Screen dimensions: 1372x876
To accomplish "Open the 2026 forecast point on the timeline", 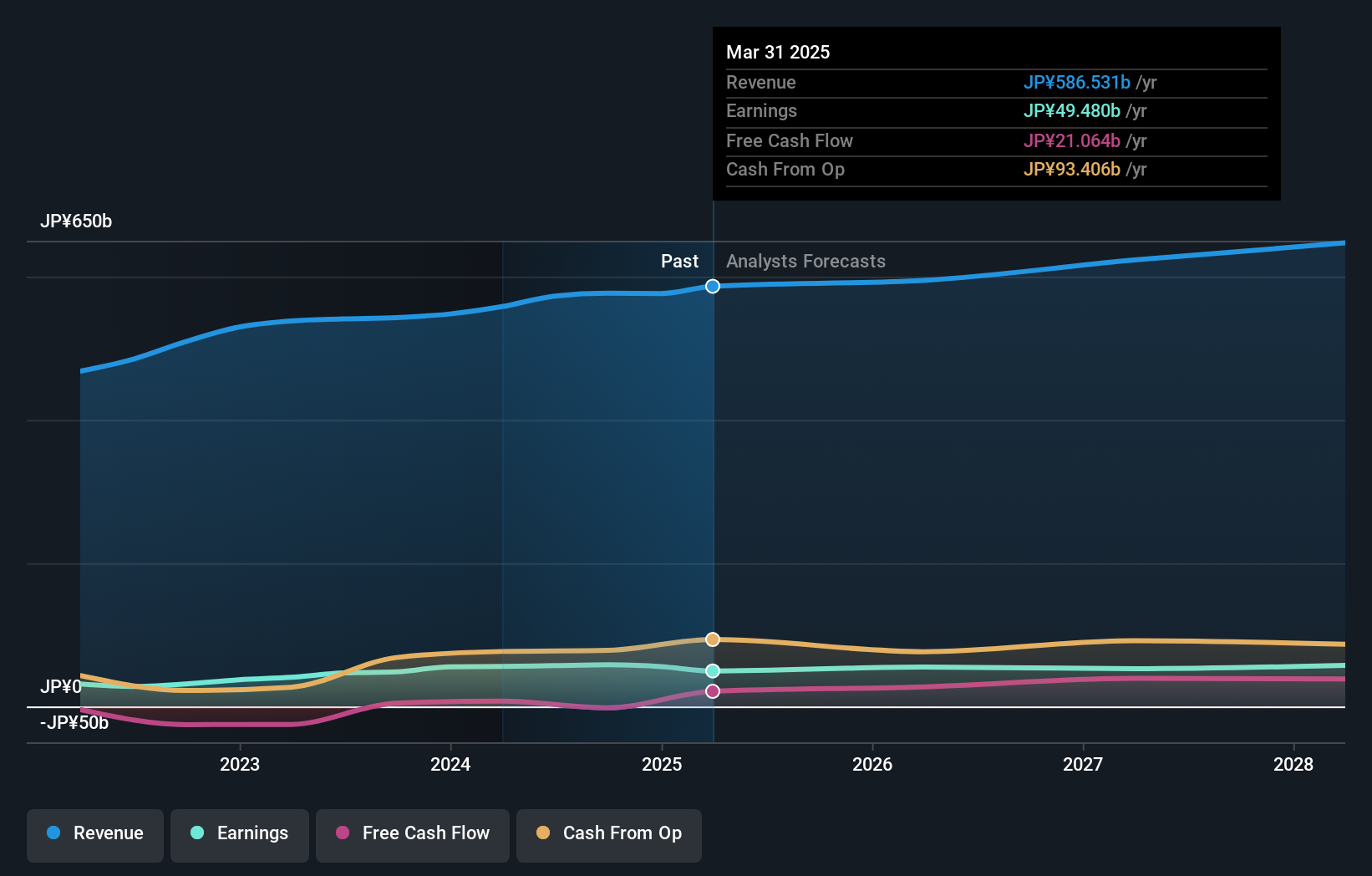I will (x=872, y=764).
